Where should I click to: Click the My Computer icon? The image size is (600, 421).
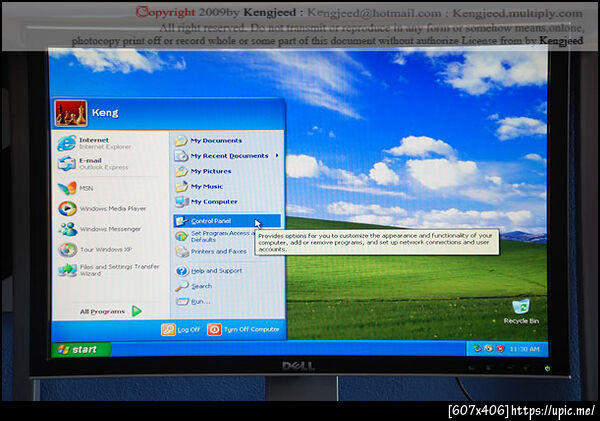click(x=181, y=202)
